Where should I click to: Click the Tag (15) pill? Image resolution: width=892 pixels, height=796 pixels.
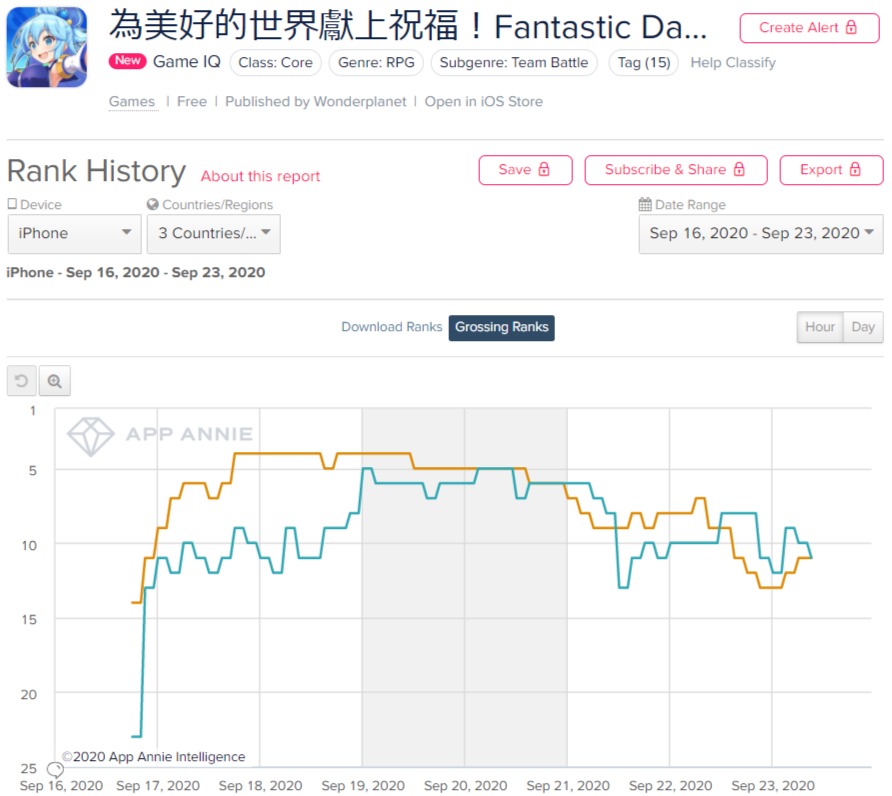point(644,63)
